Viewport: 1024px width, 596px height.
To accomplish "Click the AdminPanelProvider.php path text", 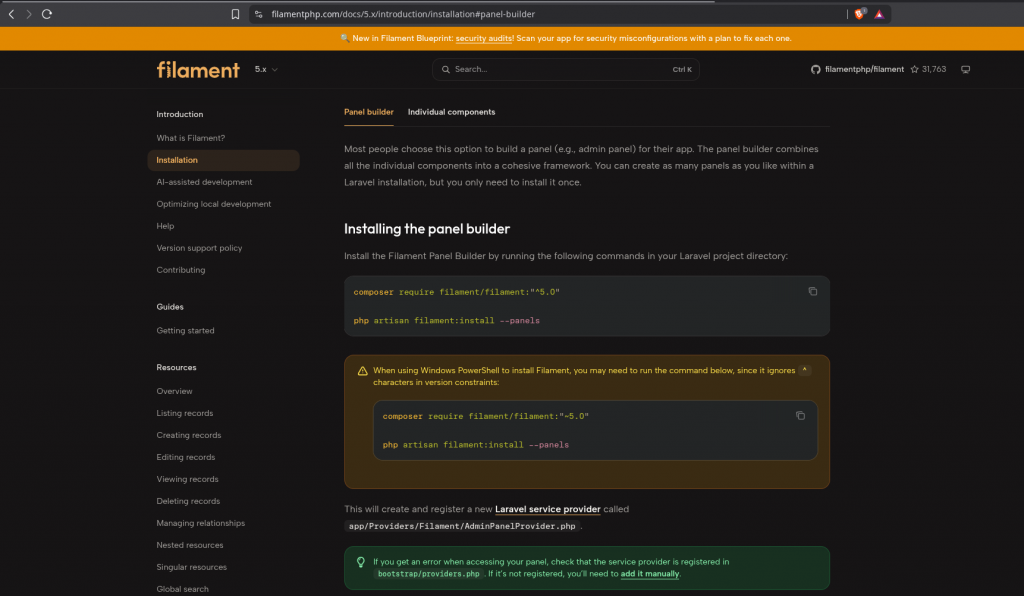I will 462,526.
